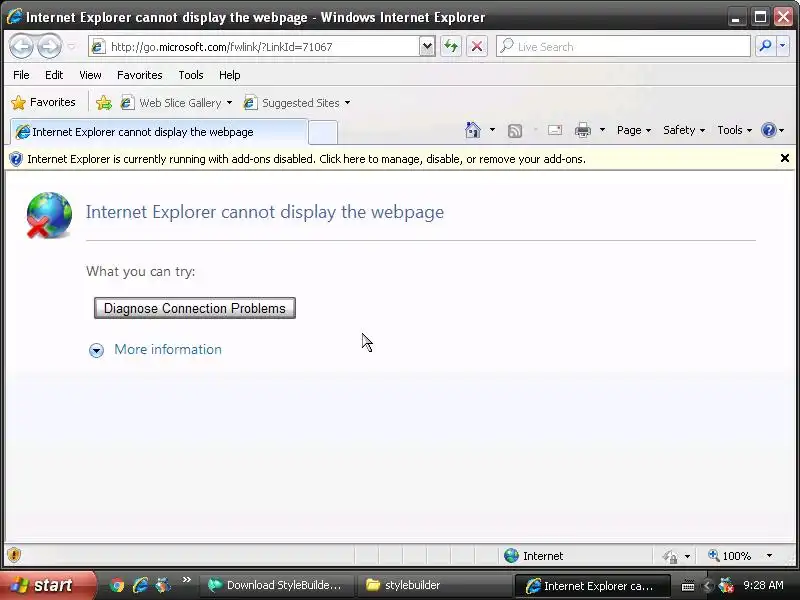
Task: Open the Help menu
Action: [230, 75]
